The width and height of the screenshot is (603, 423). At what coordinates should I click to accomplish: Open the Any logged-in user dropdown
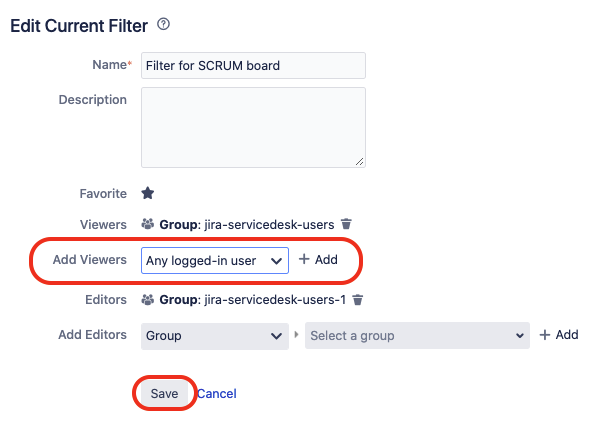215,260
